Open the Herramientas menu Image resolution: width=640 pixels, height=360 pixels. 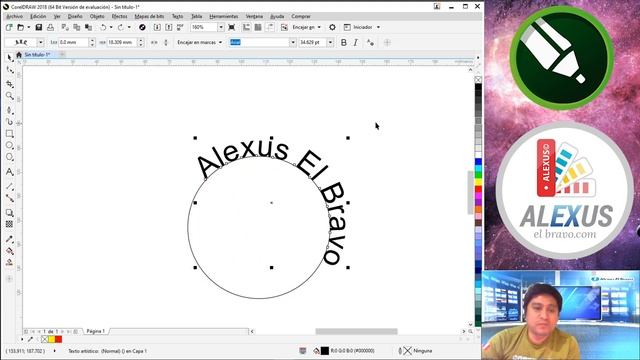[224, 16]
